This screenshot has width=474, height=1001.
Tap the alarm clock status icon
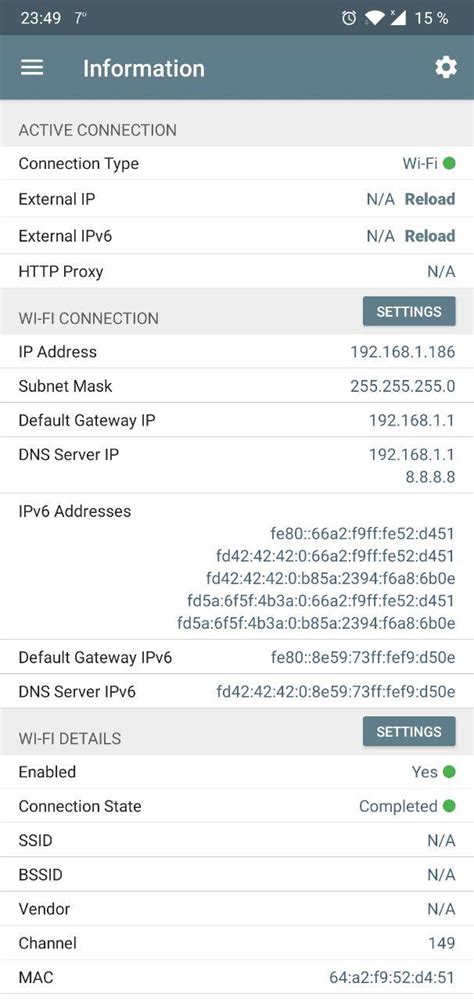pos(349,18)
